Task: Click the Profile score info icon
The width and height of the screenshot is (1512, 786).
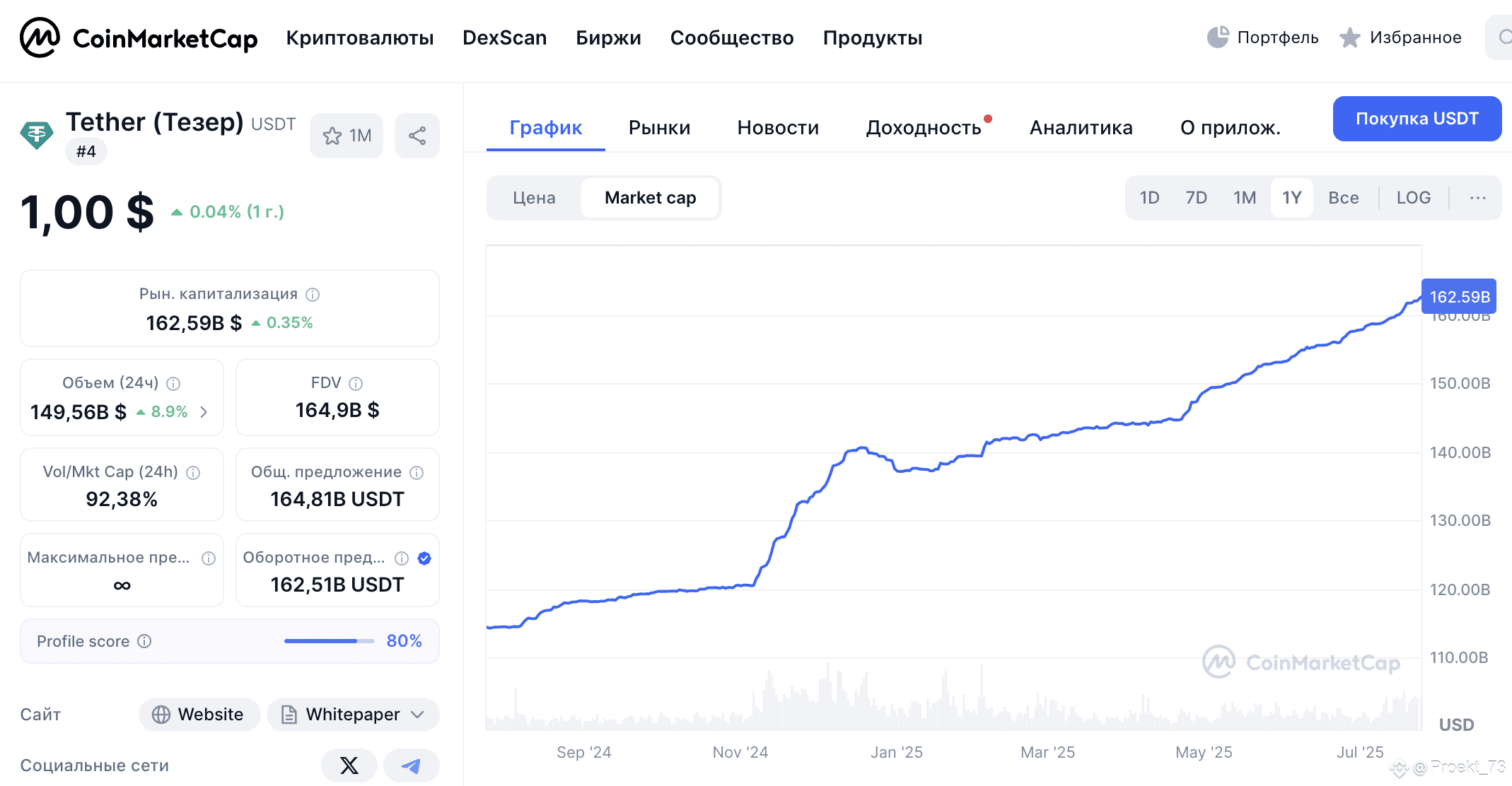Action: (x=144, y=641)
